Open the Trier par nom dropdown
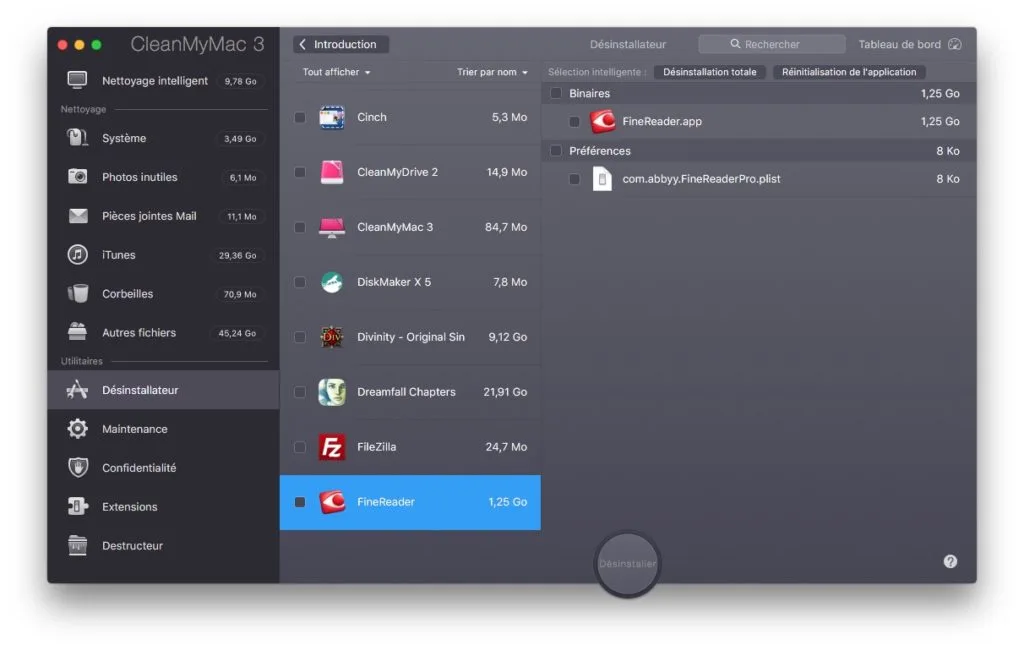This screenshot has width=1024, height=651. pyautogui.click(x=492, y=72)
